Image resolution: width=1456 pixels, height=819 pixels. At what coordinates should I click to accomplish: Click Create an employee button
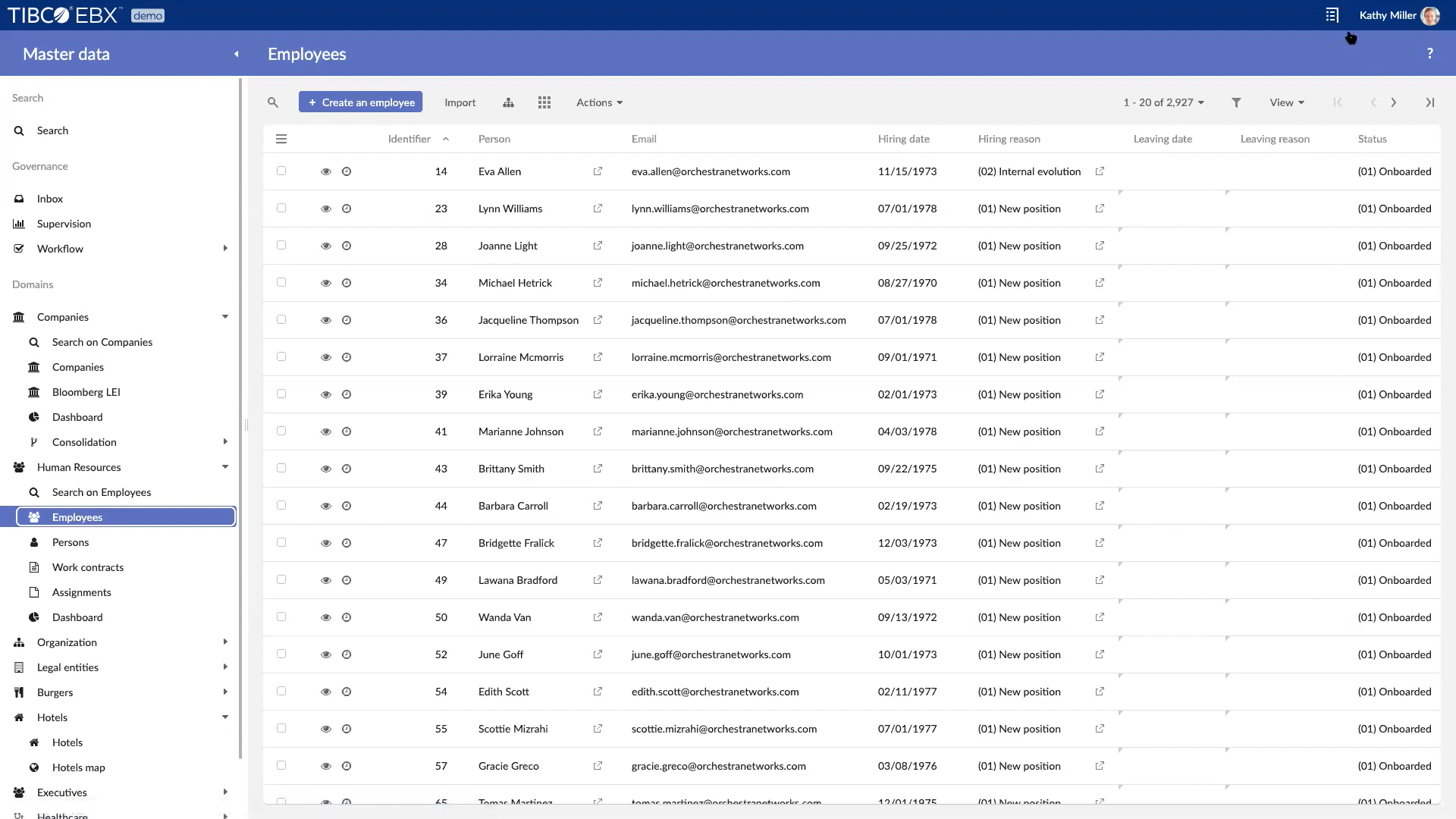(361, 102)
